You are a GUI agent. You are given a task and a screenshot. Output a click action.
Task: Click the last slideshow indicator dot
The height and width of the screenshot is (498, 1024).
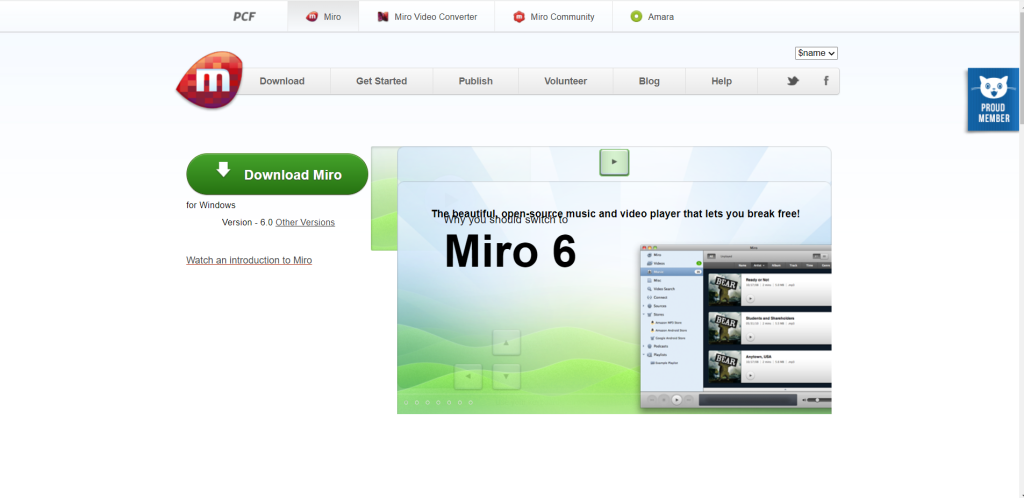coord(470,403)
